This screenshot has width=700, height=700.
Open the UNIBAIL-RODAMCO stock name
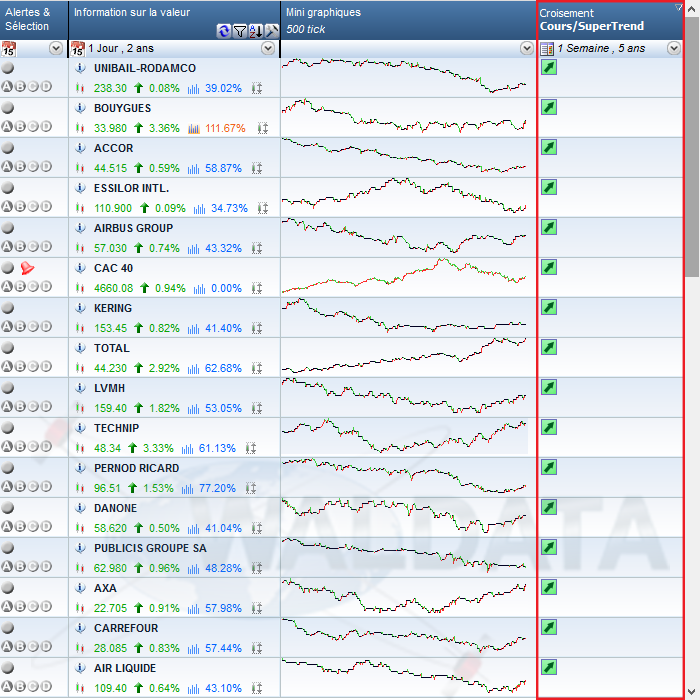(145, 68)
